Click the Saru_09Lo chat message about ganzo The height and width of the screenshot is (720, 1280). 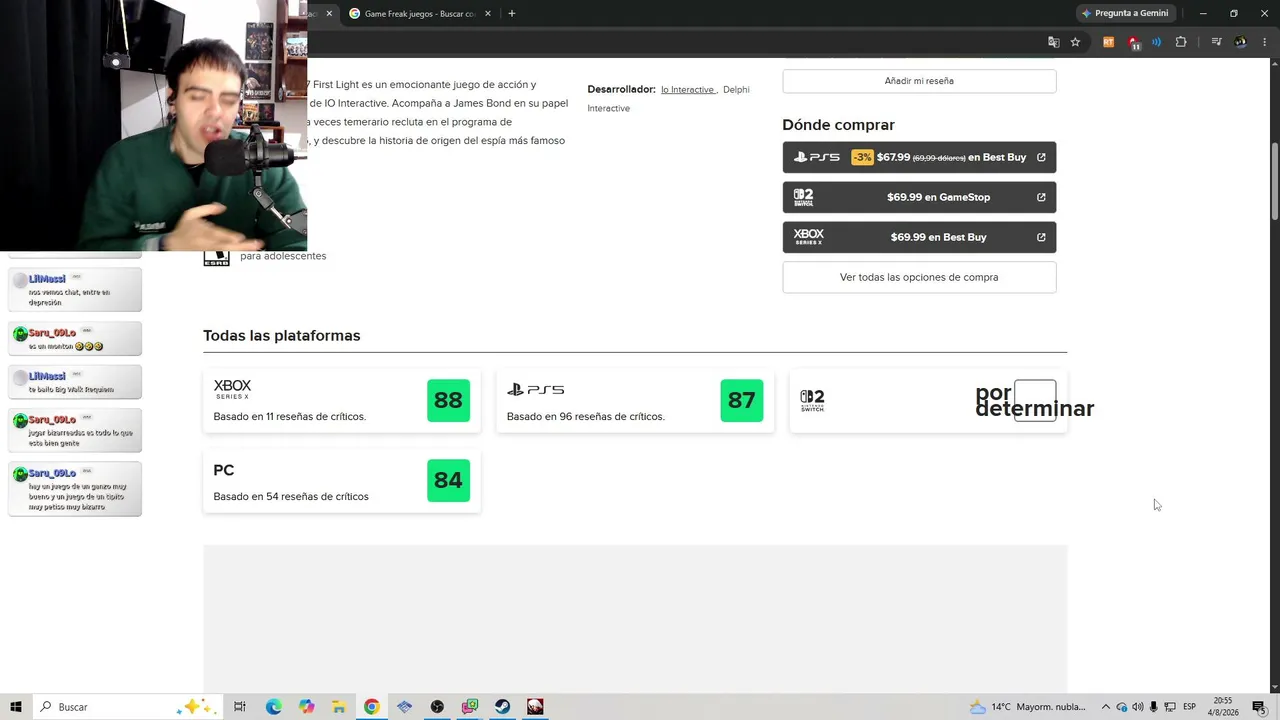[75, 489]
